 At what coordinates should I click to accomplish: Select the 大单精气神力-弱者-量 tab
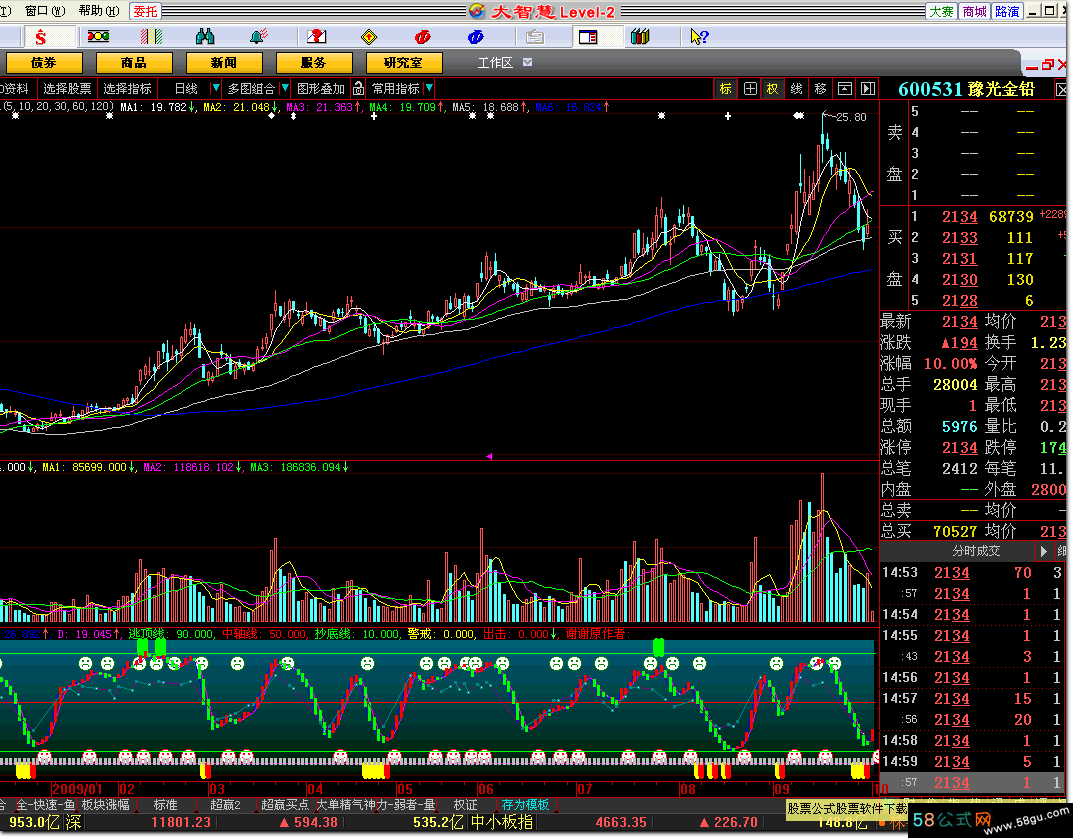point(375,804)
